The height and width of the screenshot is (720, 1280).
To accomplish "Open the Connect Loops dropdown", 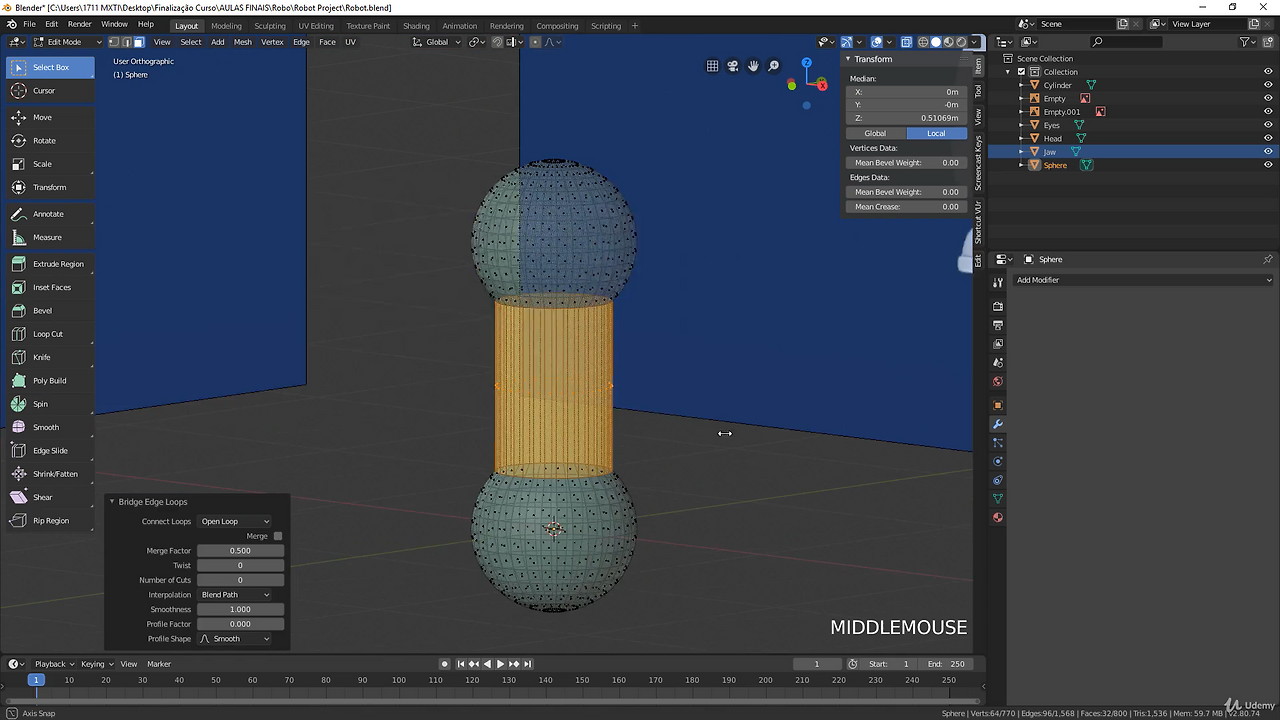I will (x=235, y=521).
